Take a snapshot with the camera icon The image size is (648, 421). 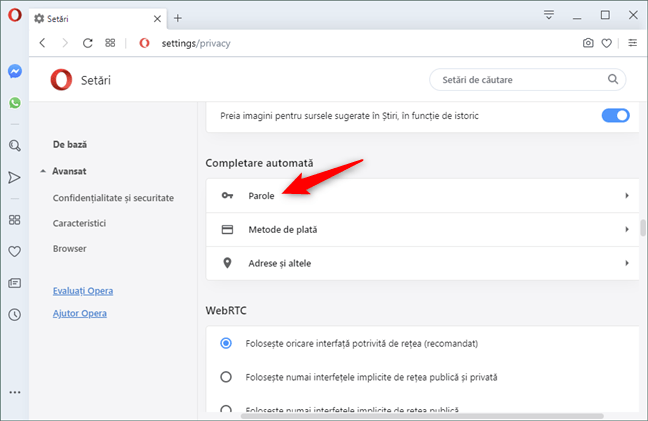[x=588, y=43]
